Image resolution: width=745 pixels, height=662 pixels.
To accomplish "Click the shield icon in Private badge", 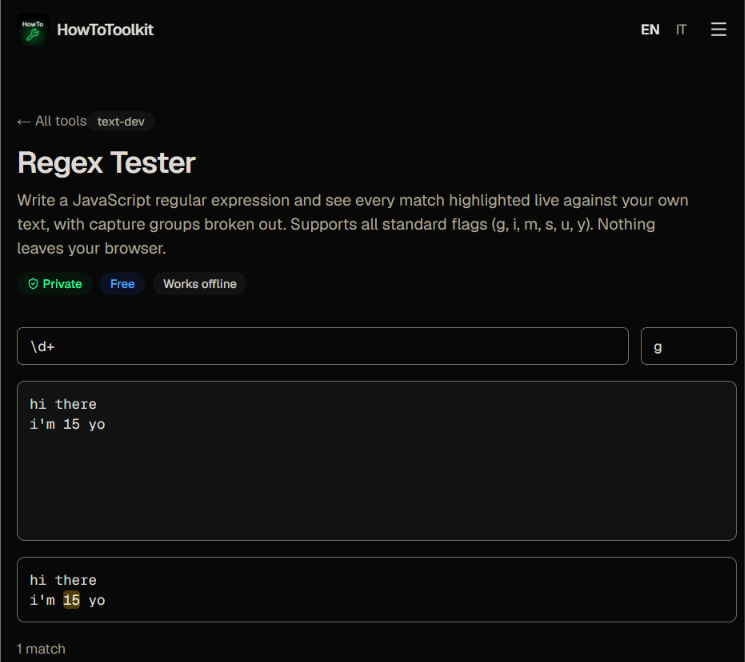I will [x=33, y=284].
